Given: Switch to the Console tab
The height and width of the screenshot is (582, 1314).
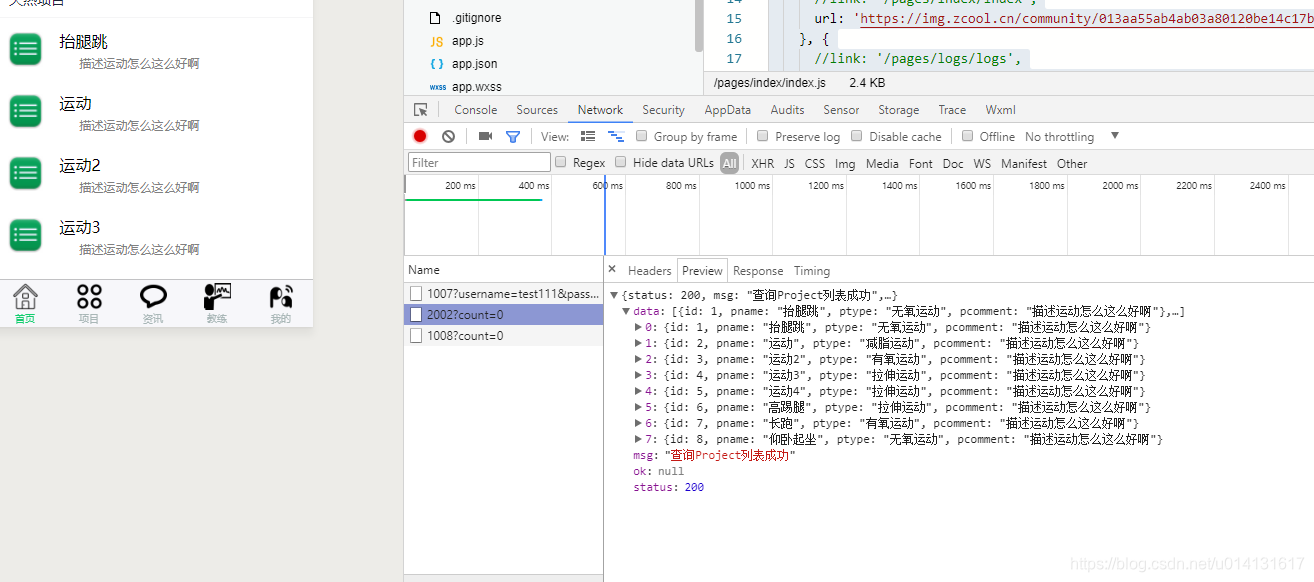Looking at the screenshot, I should 476,110.
